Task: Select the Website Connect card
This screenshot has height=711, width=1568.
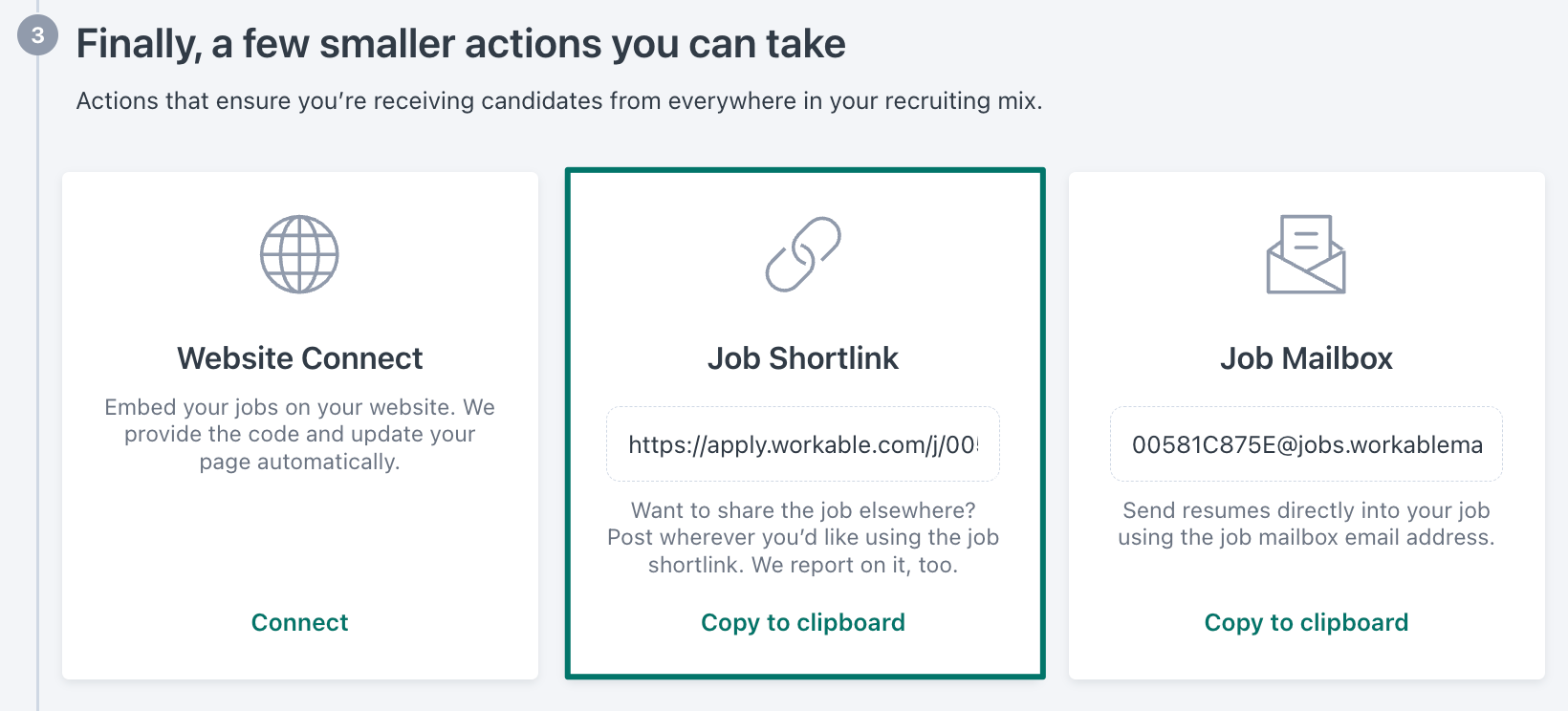Action: pos(300,425)
